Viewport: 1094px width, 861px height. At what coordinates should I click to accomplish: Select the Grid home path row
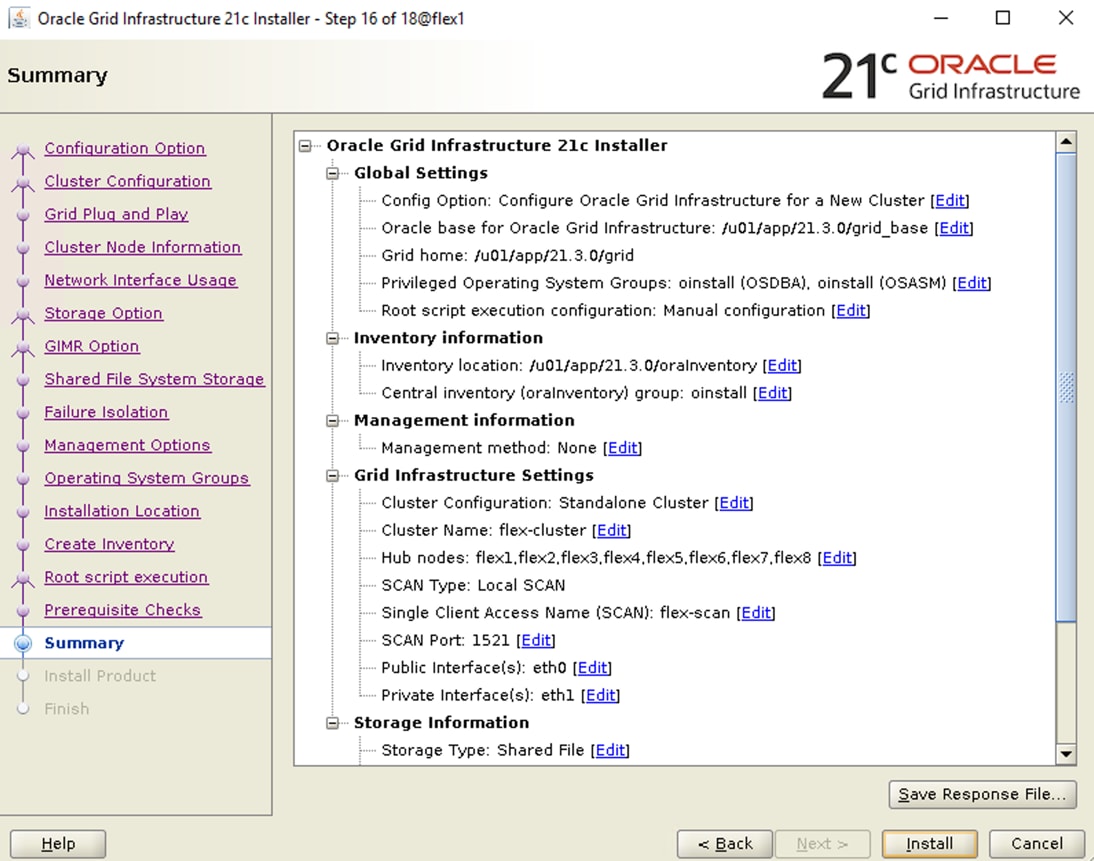[507, 256]
